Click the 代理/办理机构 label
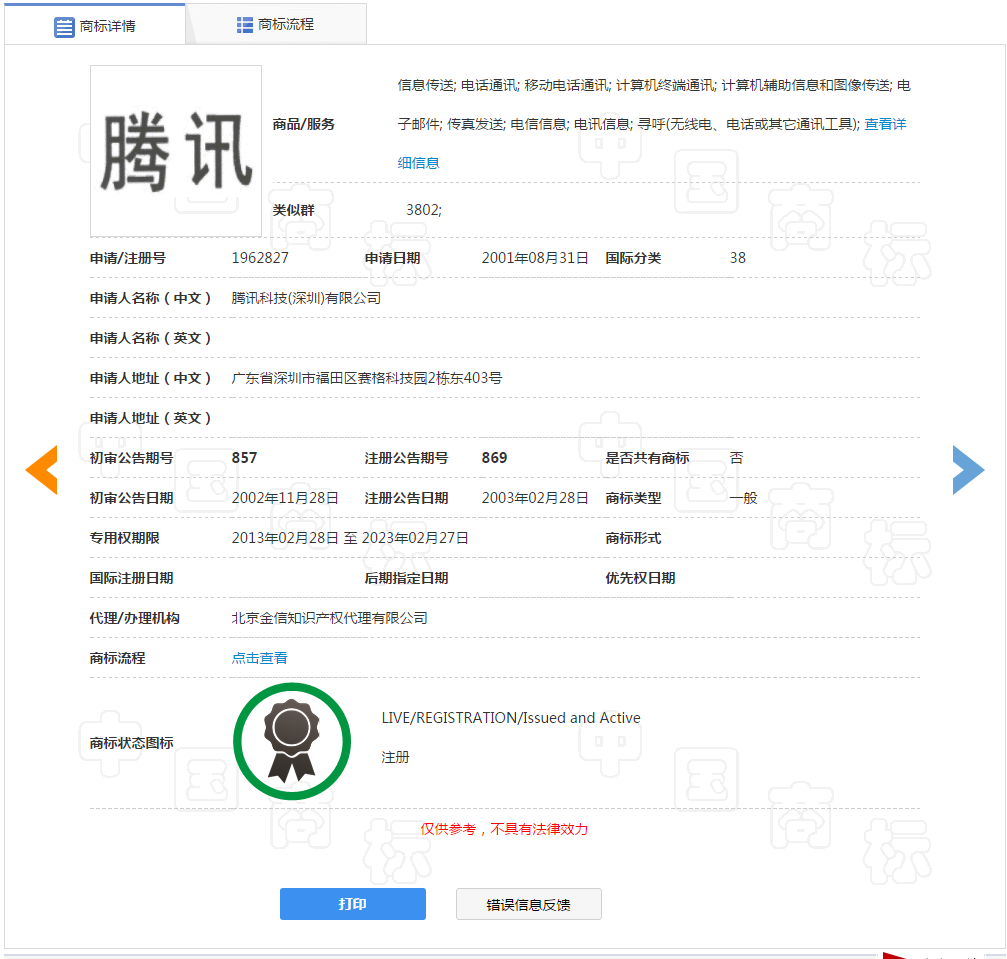This screenshot has width=1007, height=959. pos(135,618)
